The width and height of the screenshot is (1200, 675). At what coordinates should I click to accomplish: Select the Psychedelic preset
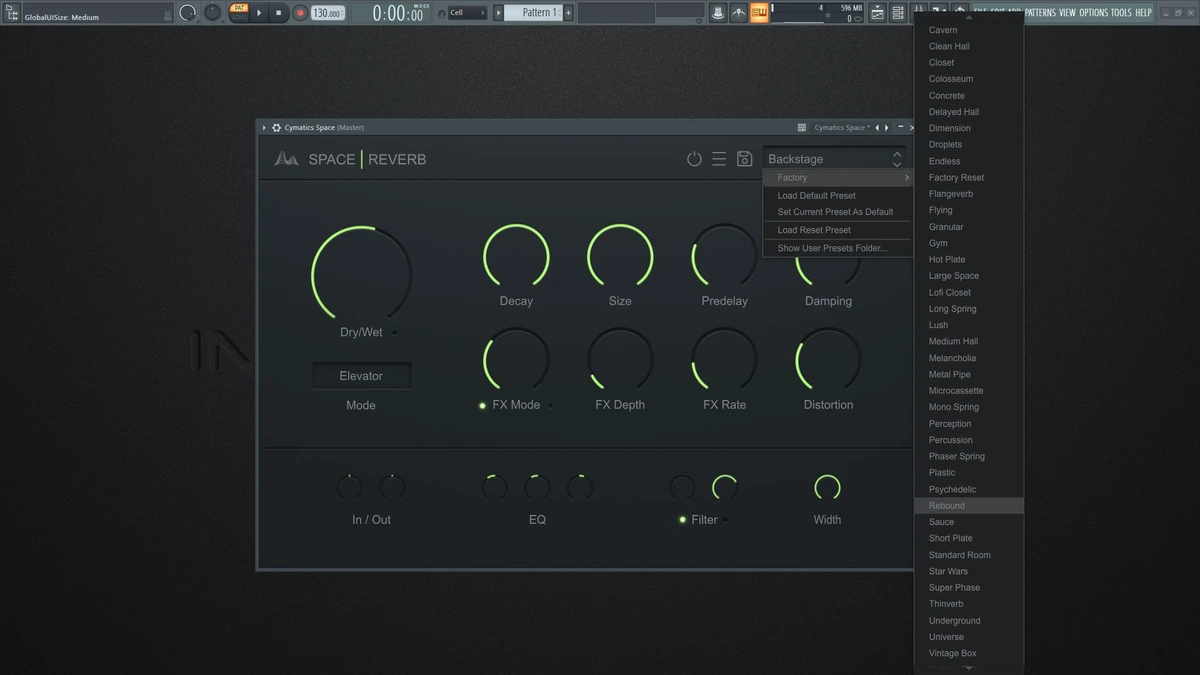click(969, 489)
